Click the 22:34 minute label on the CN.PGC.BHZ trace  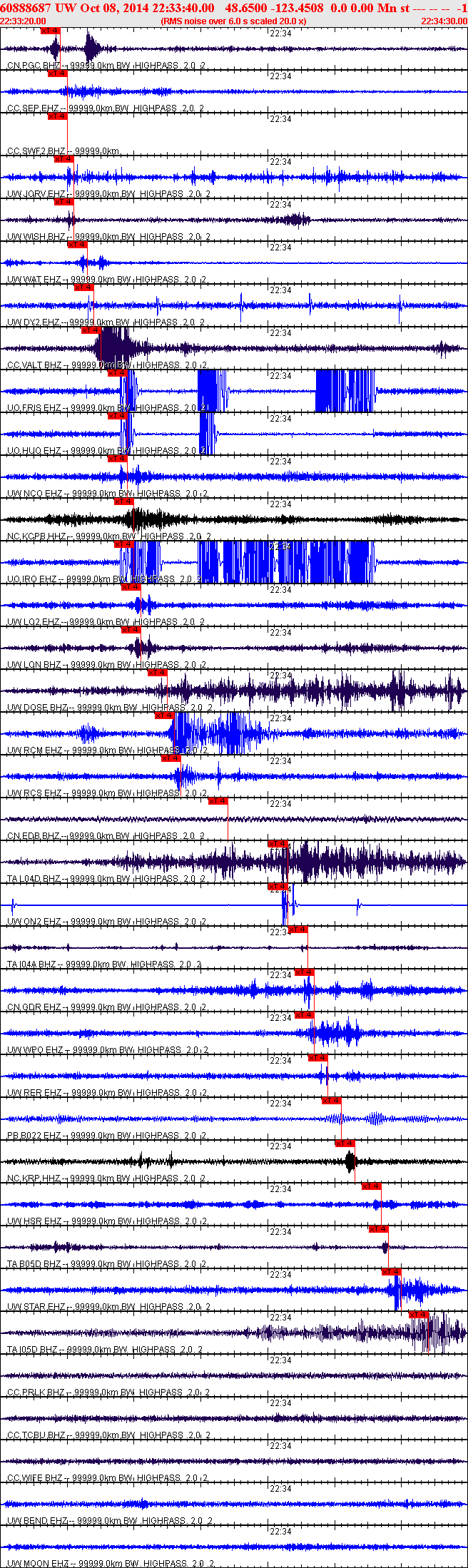pos(280,33)
